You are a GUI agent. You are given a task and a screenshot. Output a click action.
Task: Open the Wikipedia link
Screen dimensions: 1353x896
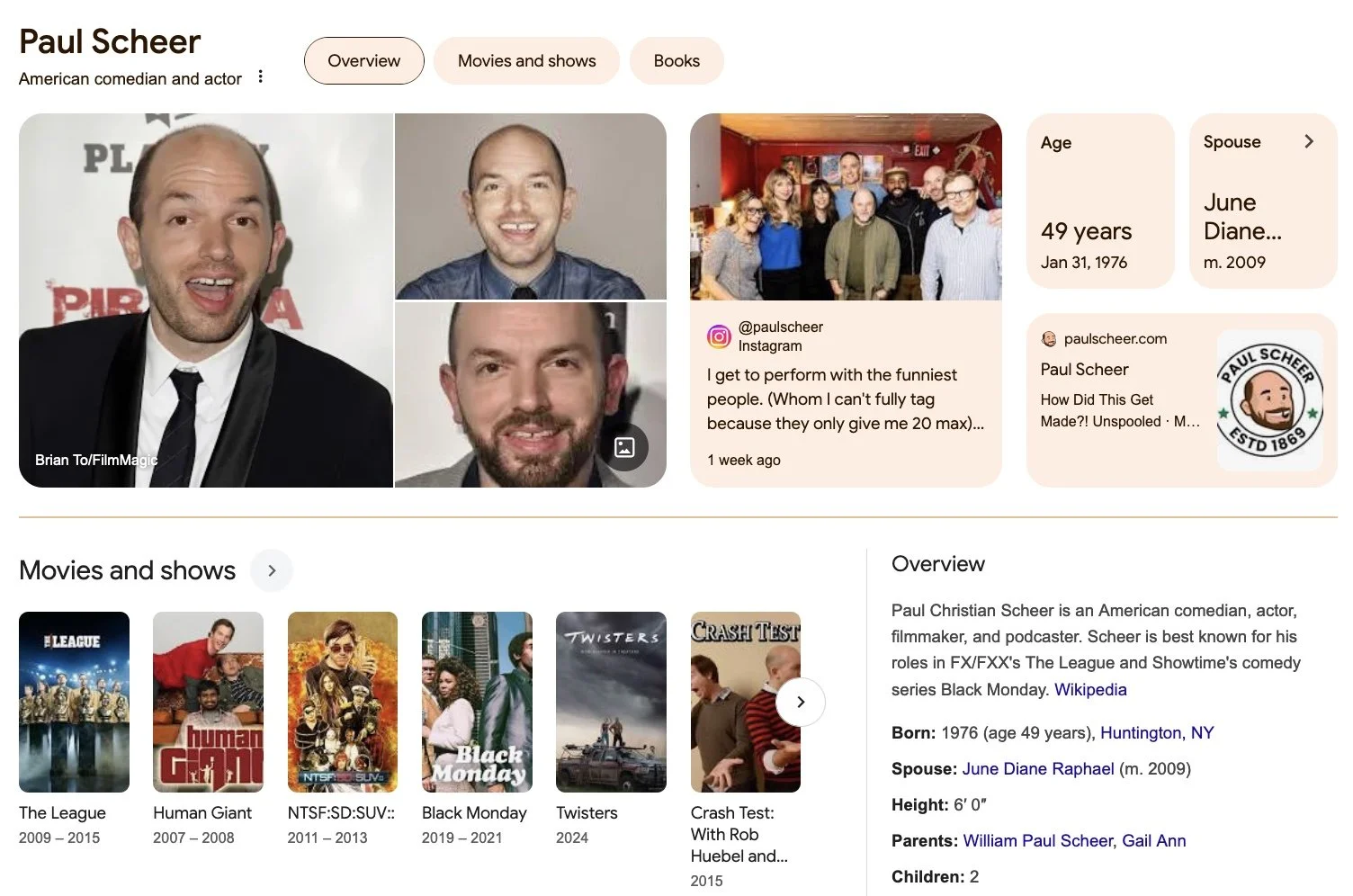point(1090,689)
